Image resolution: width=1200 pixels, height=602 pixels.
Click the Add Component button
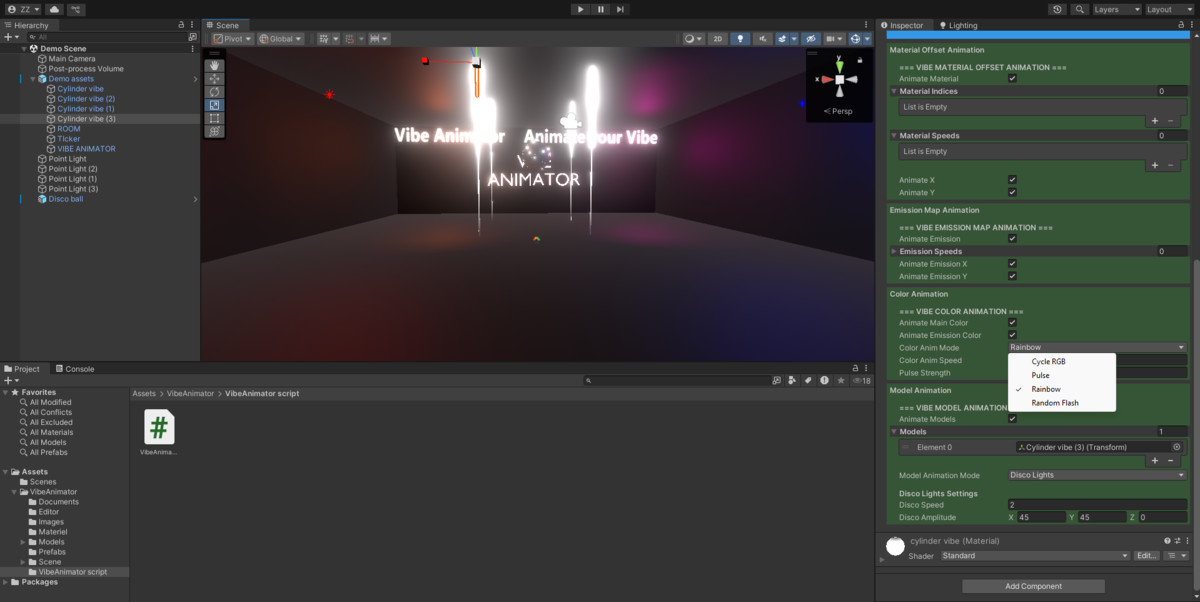pyautogui.click(x=1031, y=585)
